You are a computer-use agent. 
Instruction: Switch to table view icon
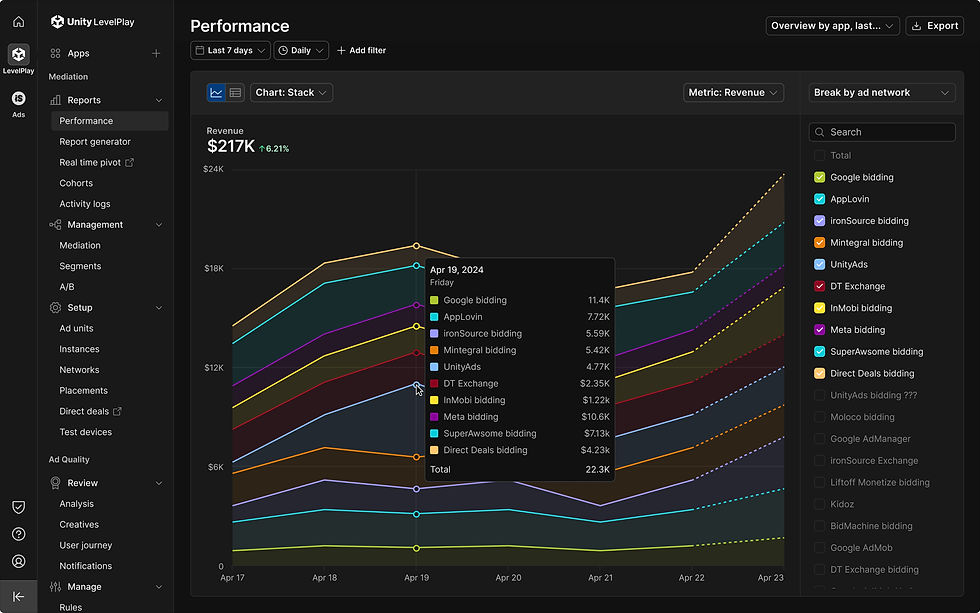point(235,92)
